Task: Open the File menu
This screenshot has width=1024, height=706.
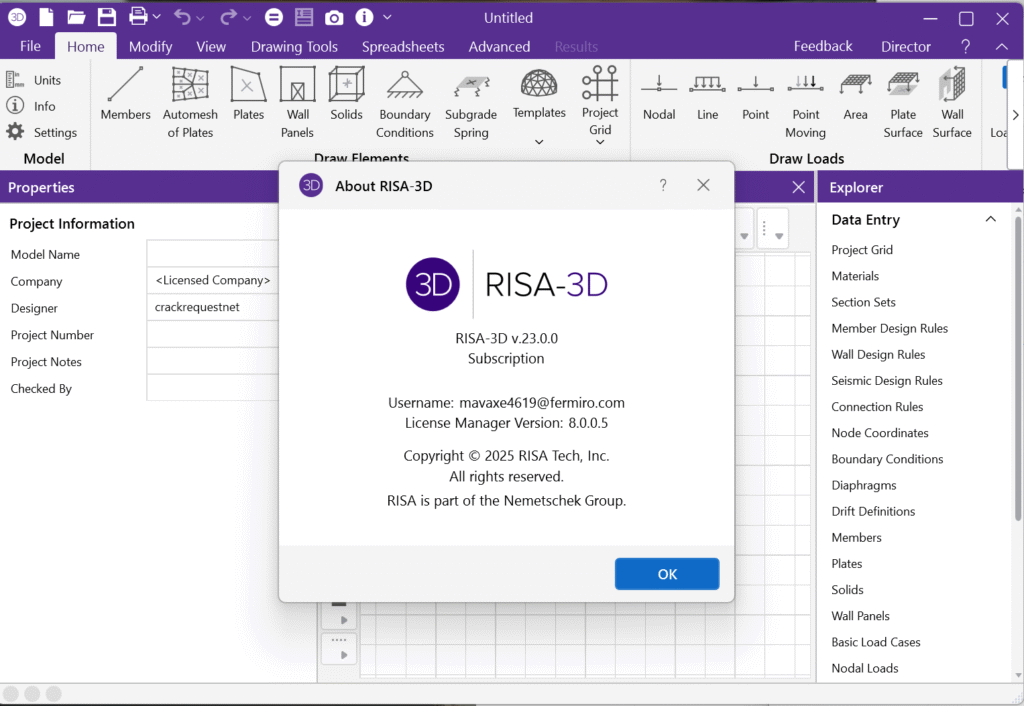Action: click(x=30, y=46)
